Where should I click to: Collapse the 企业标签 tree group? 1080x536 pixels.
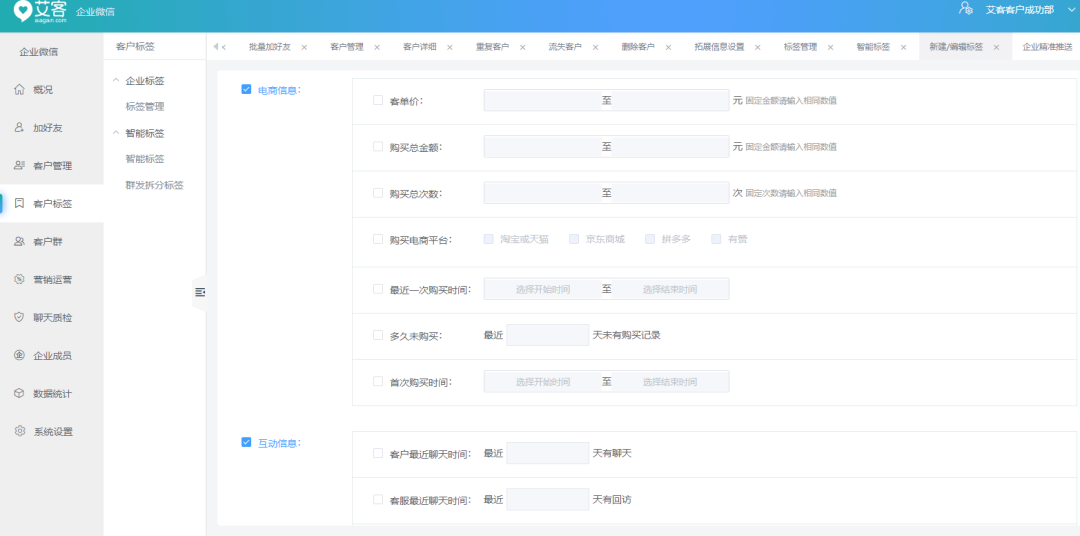(x=116, y=81)
